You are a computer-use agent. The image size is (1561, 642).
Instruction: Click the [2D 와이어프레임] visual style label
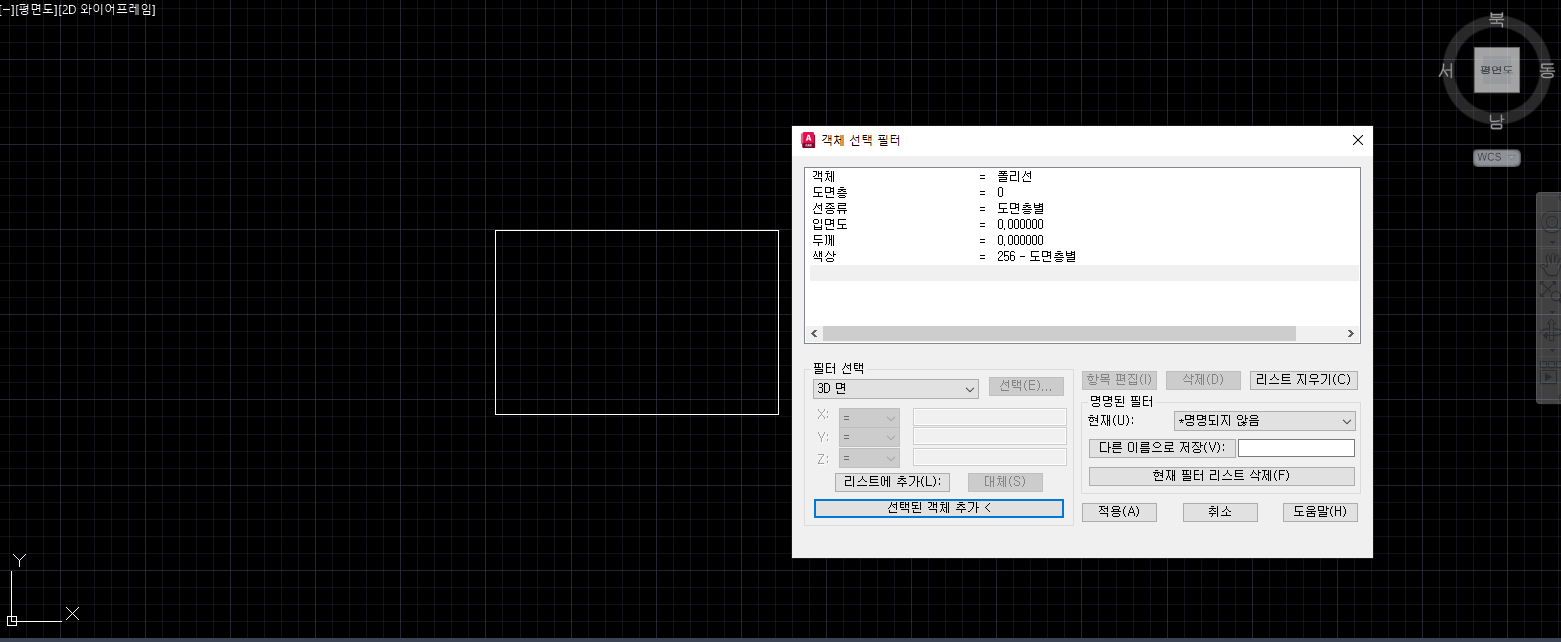click(x=107, y=9)
